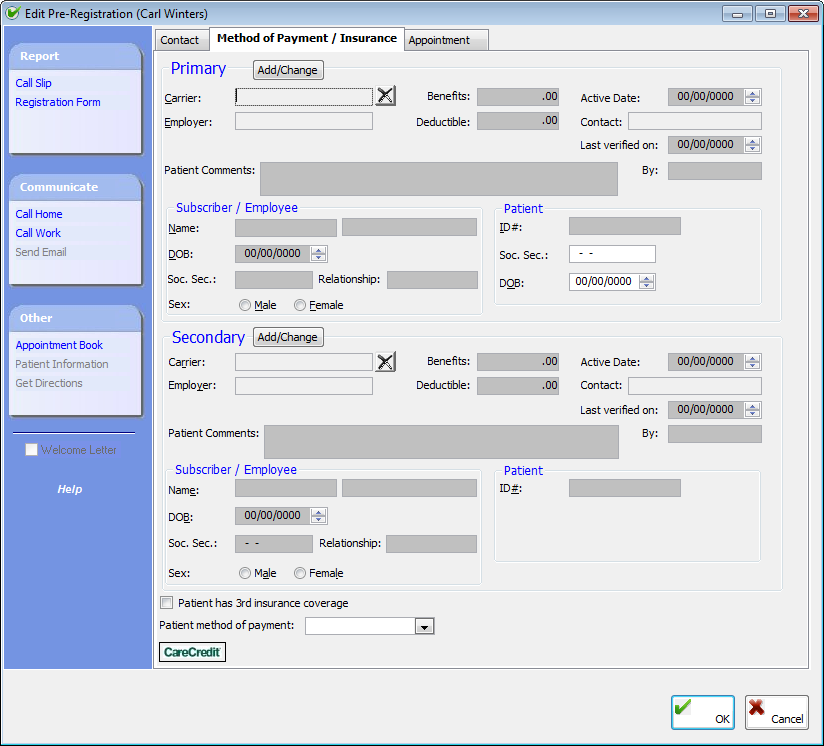
Task: Click the Primary Carrier input field
Action: pyautogui.click(x=304, y=97)
